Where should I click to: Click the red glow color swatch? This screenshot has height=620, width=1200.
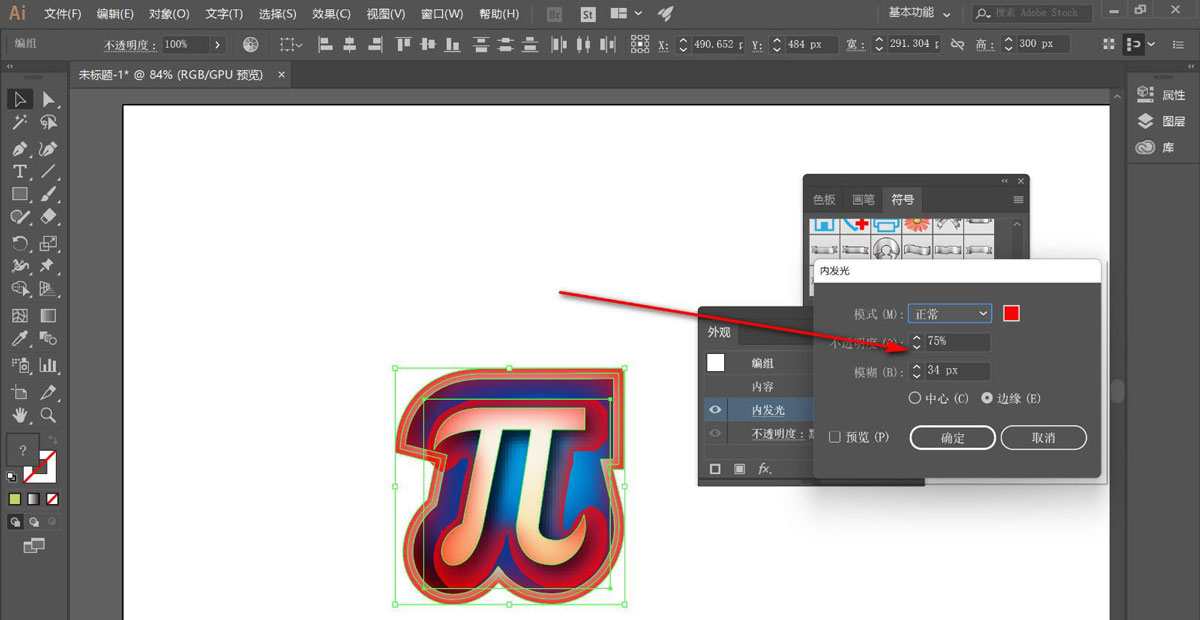(x=1011, y=314)
